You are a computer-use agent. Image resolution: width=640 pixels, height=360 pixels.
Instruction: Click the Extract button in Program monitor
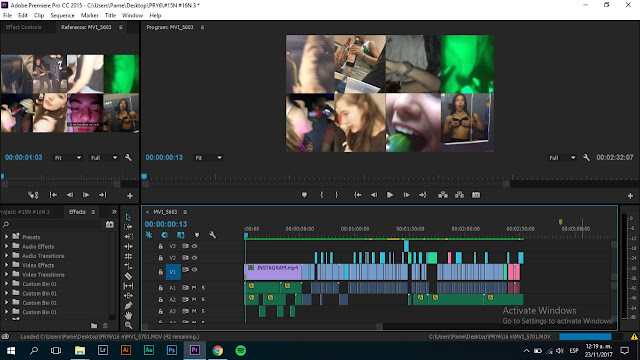point(459,195)
